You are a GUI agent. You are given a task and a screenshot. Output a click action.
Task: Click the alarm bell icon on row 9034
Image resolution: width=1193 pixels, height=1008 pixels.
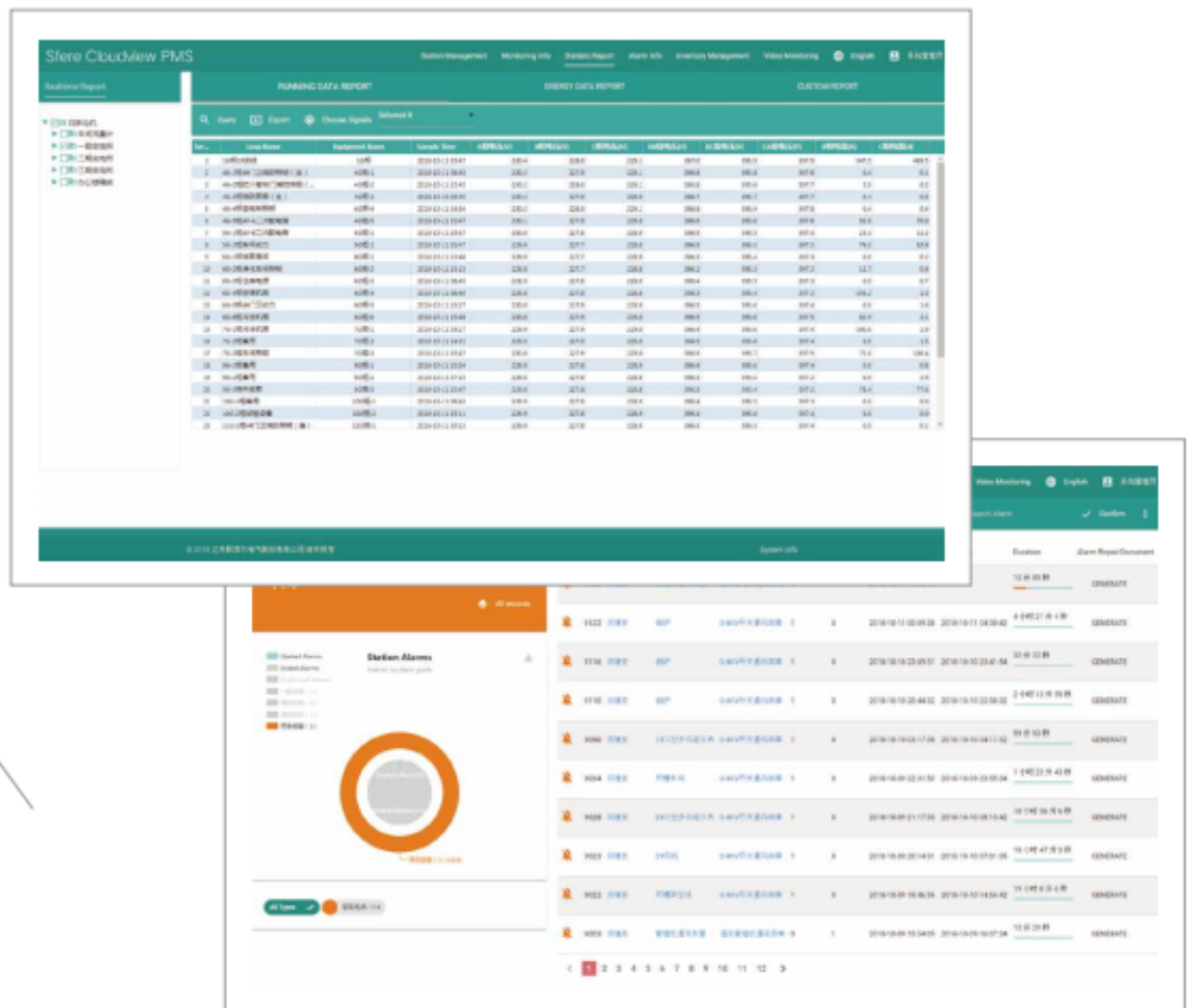[567, 777]
